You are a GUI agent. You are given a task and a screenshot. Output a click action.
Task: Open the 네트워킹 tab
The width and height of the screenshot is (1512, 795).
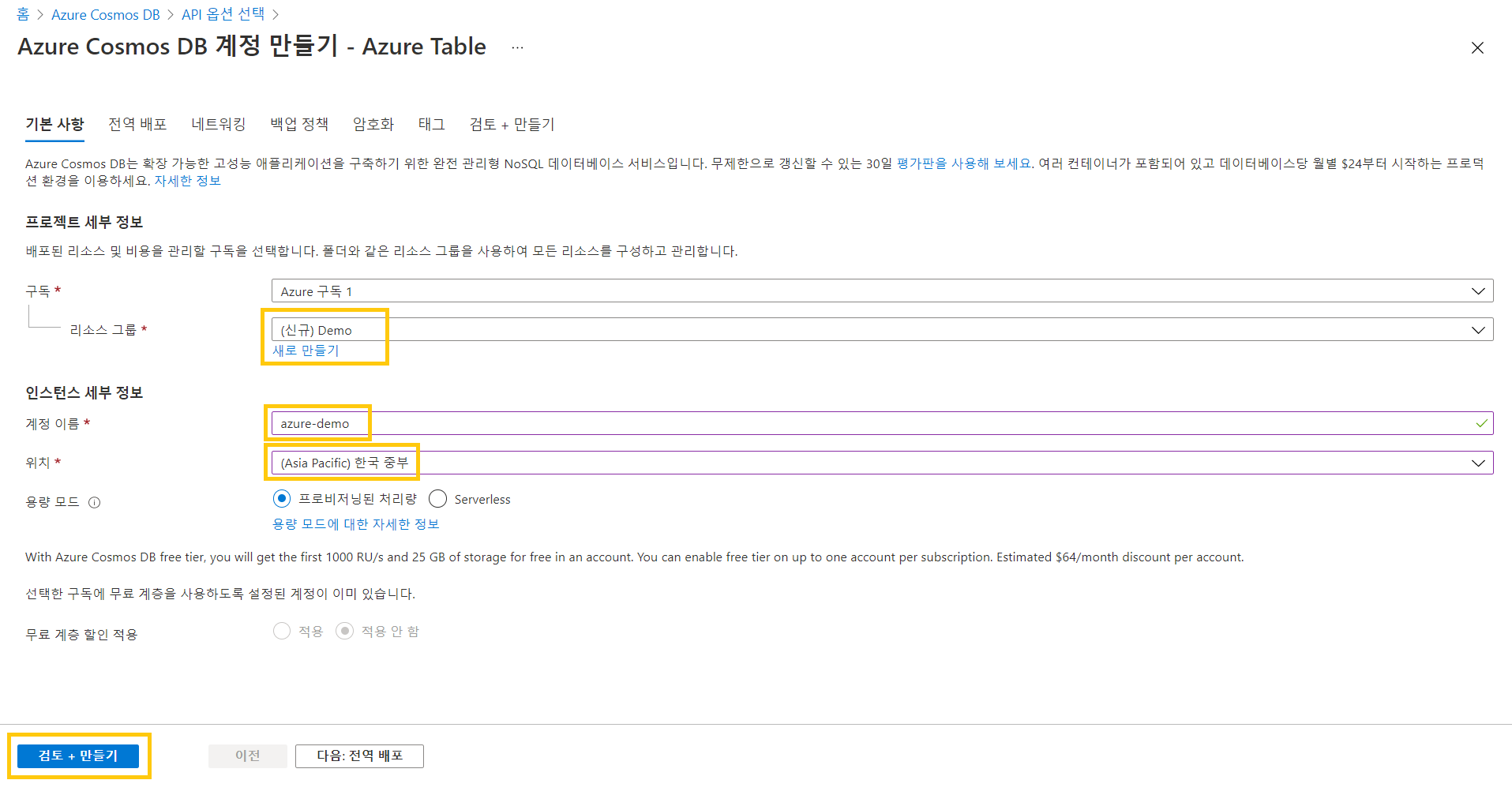pyautogui.click(x=219, y=124)
